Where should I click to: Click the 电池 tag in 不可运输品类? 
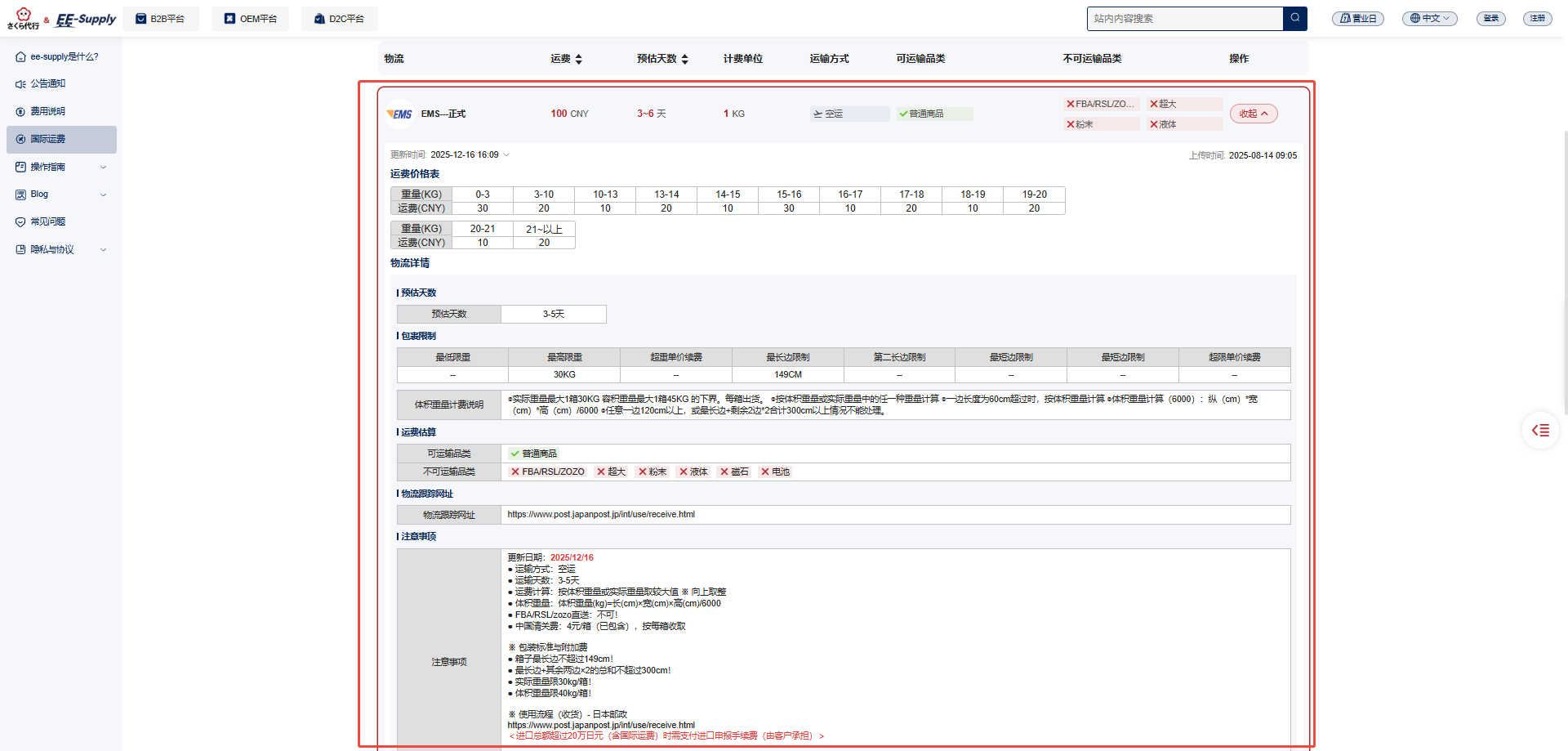tap(775, 472)
